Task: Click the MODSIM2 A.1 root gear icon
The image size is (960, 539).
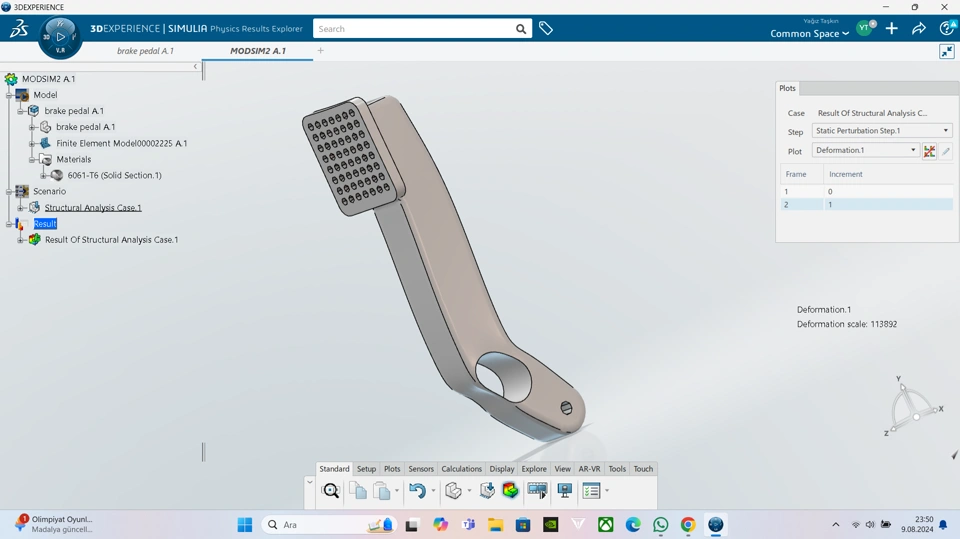Action: 11,79
